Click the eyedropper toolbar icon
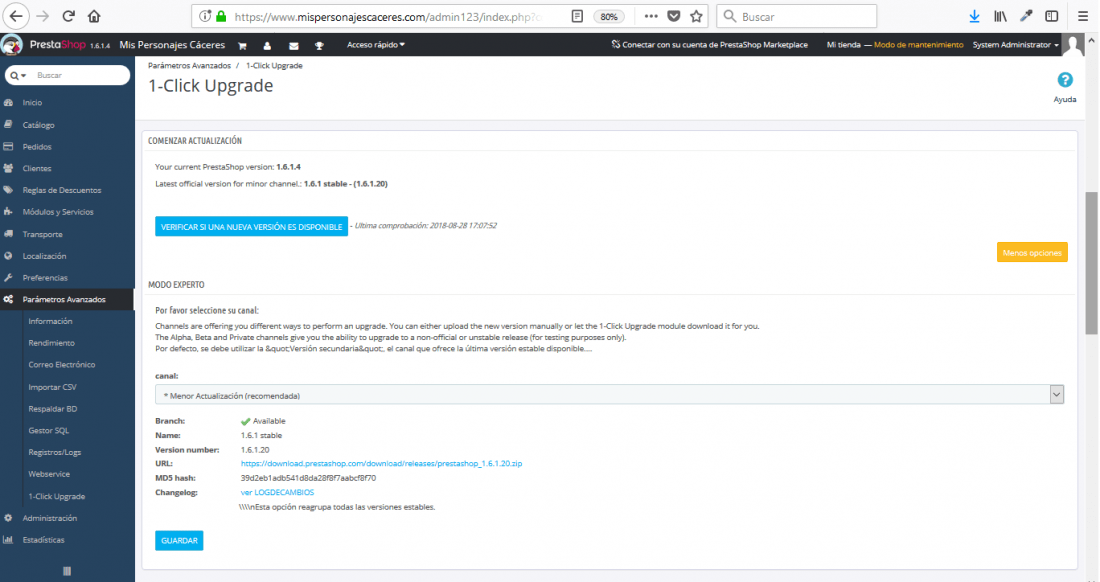The height and width of the screenshot is (582, 1100). pyautogui.click(x=1026, y=16)
